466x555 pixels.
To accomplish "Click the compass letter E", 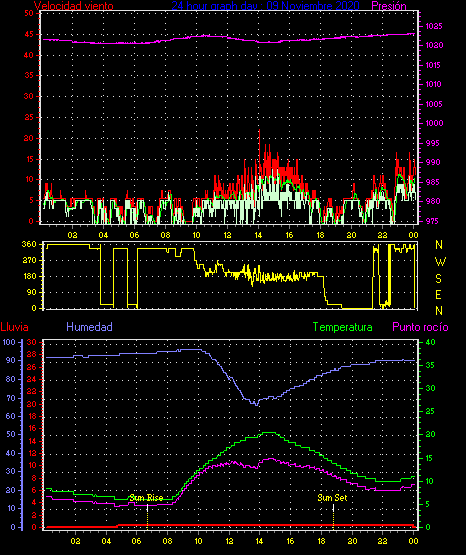I will [438, 294].
